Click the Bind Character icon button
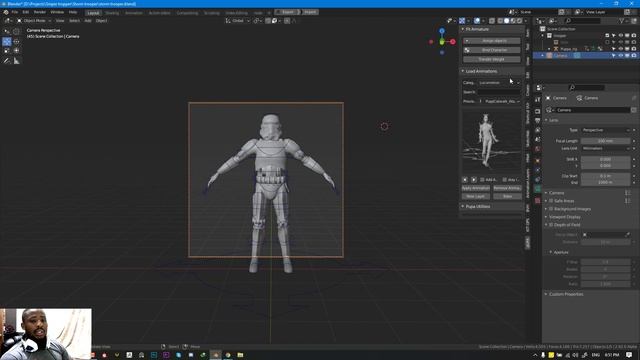The image size is (640, 360). pos(467,50)
